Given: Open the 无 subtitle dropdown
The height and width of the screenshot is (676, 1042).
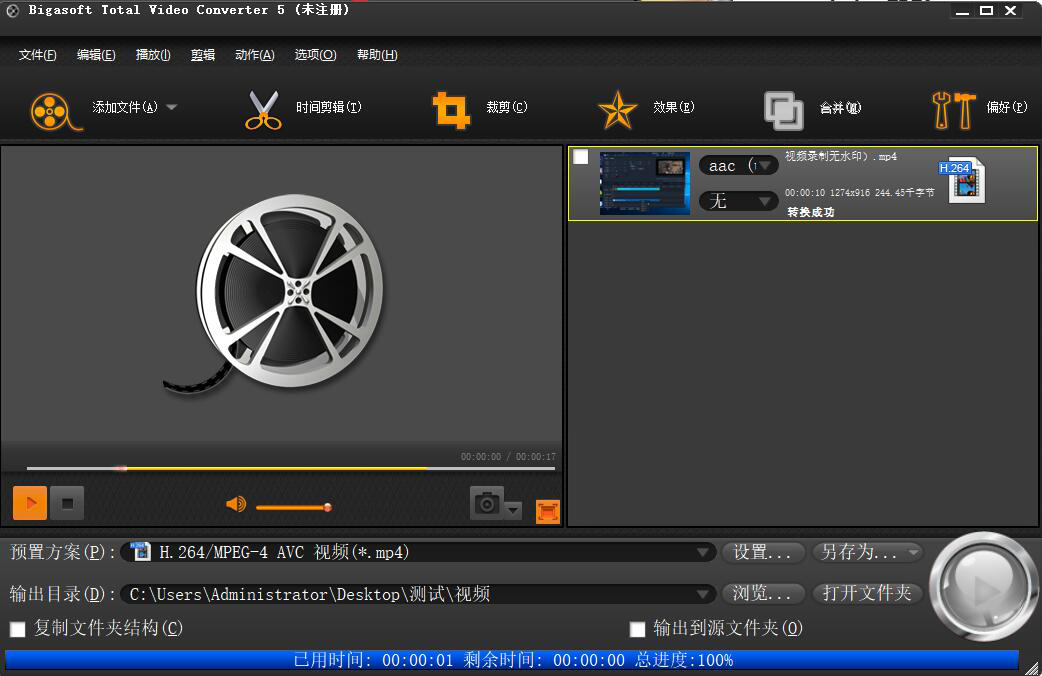Looking at the screenshot, I should 738,201.
